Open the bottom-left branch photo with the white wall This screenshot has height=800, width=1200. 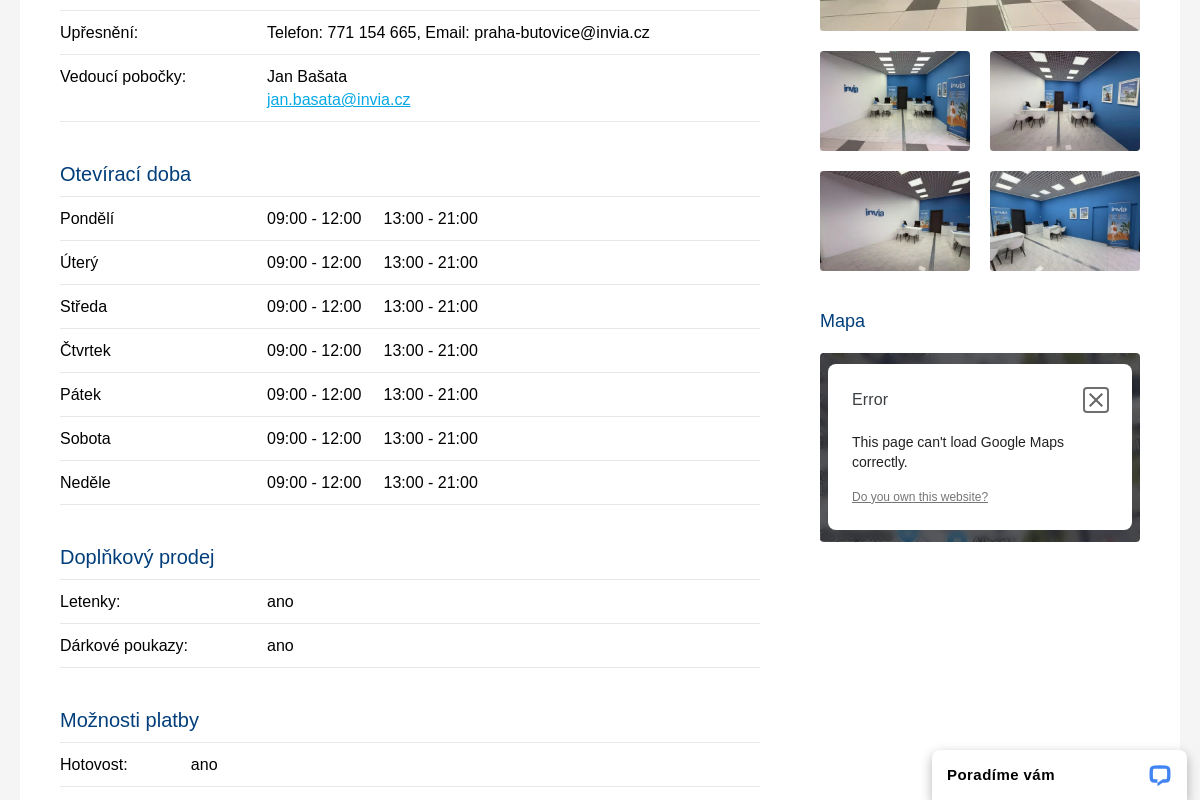(895, 221)
